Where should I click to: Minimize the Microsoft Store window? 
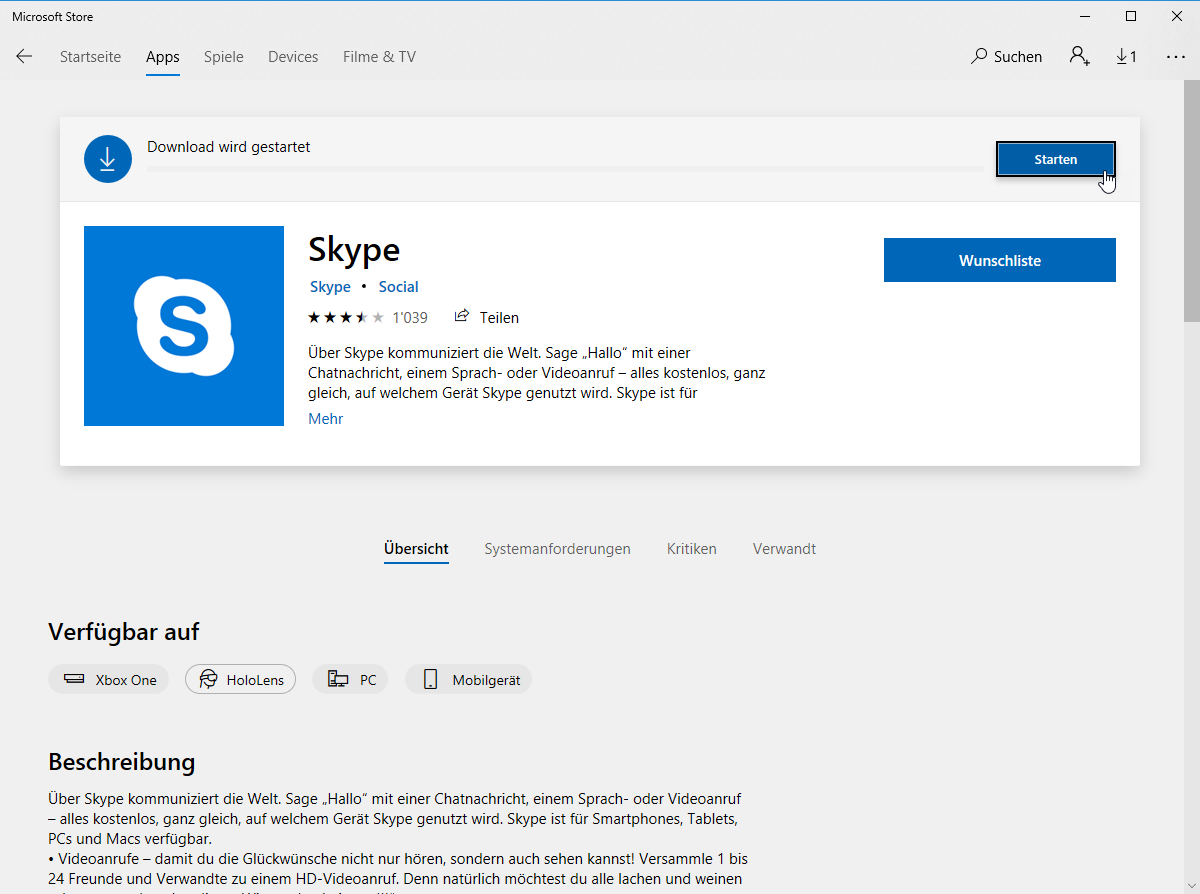pos(1085,16)
